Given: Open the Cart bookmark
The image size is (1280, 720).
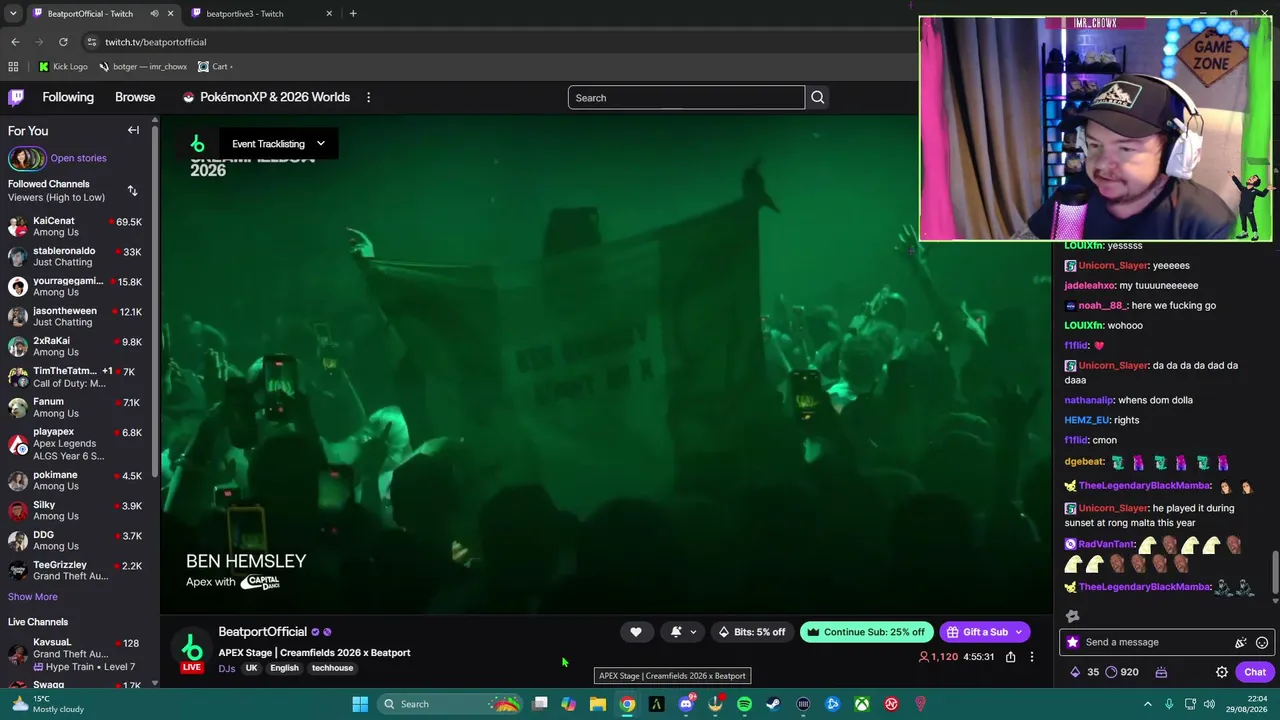Looking at the screenshot, I should (x=216, y=67).
